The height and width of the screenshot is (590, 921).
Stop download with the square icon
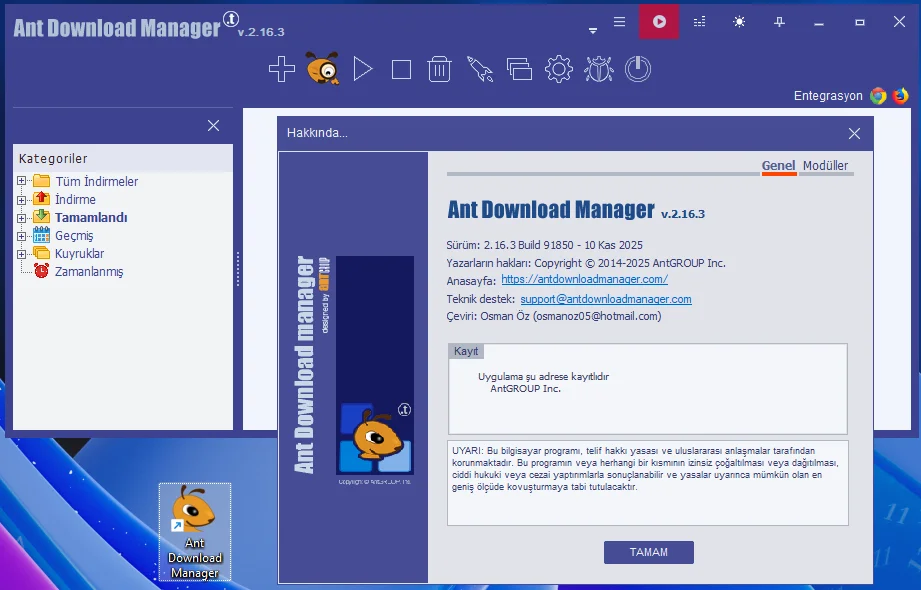tap(401, 69)
